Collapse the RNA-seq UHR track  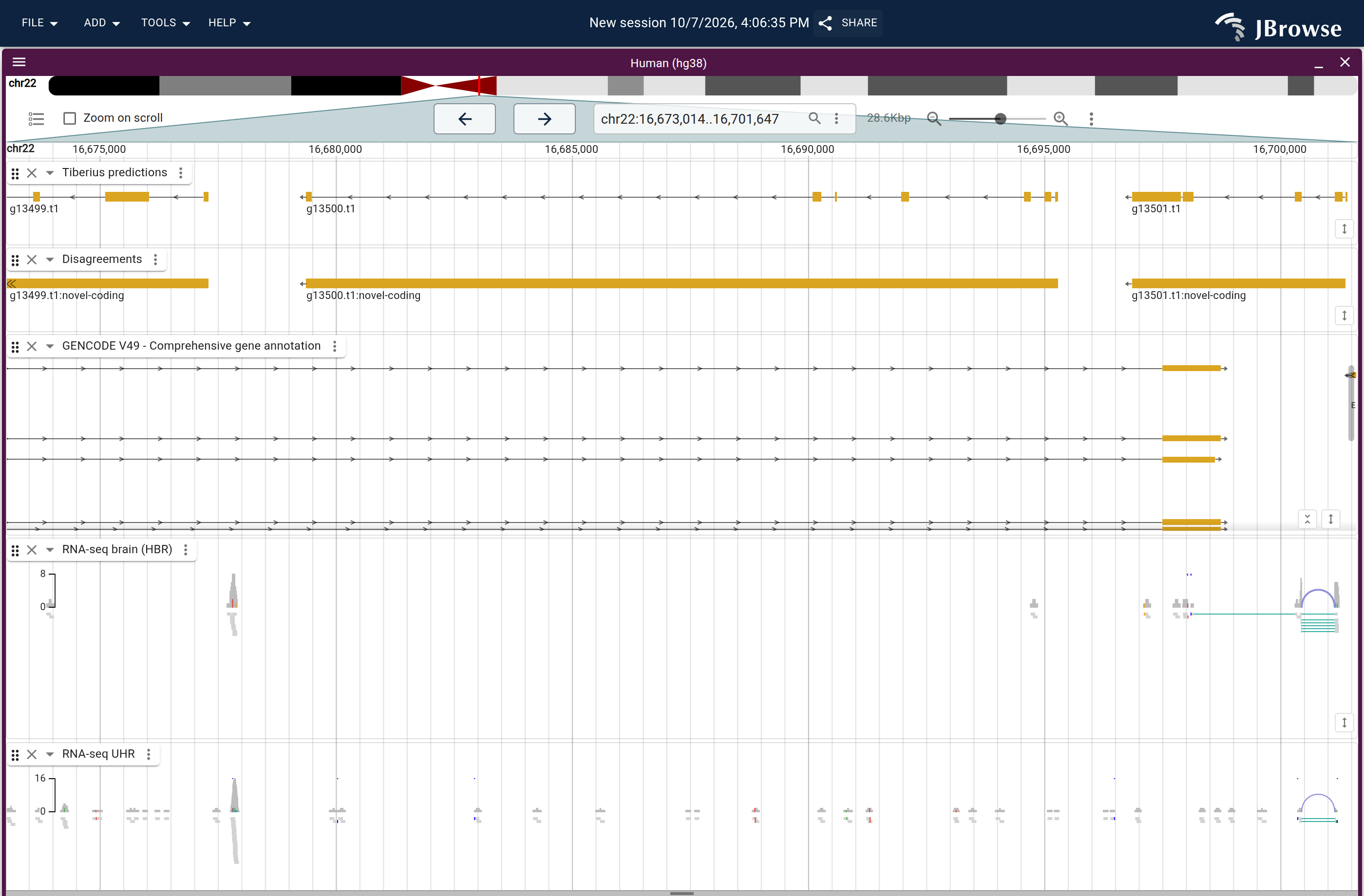tap(50, 754)
